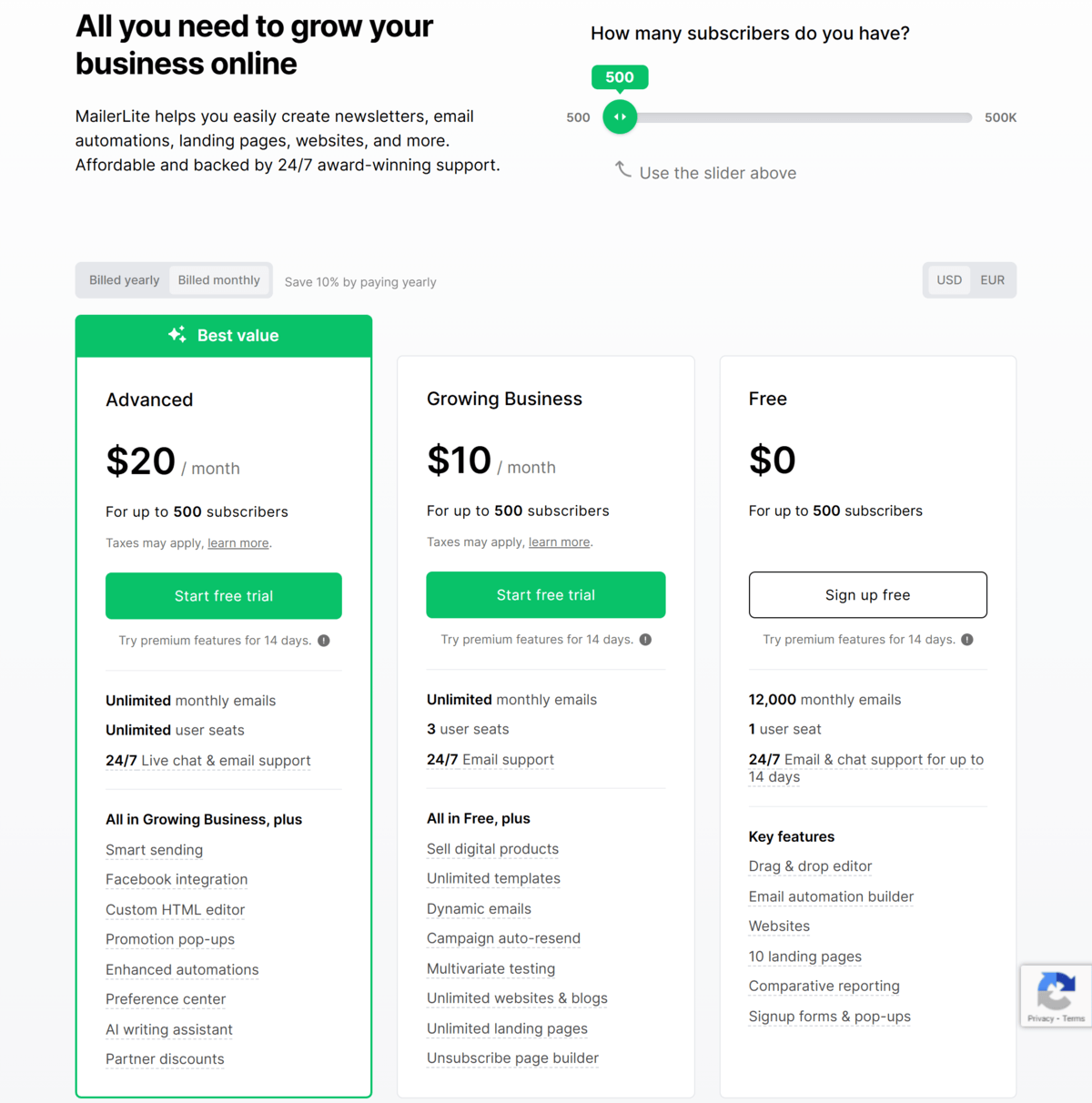Click the arrows icon inside the slider handle
The height and width of the screenshot is (1103, 1092).
click(620, 116)
